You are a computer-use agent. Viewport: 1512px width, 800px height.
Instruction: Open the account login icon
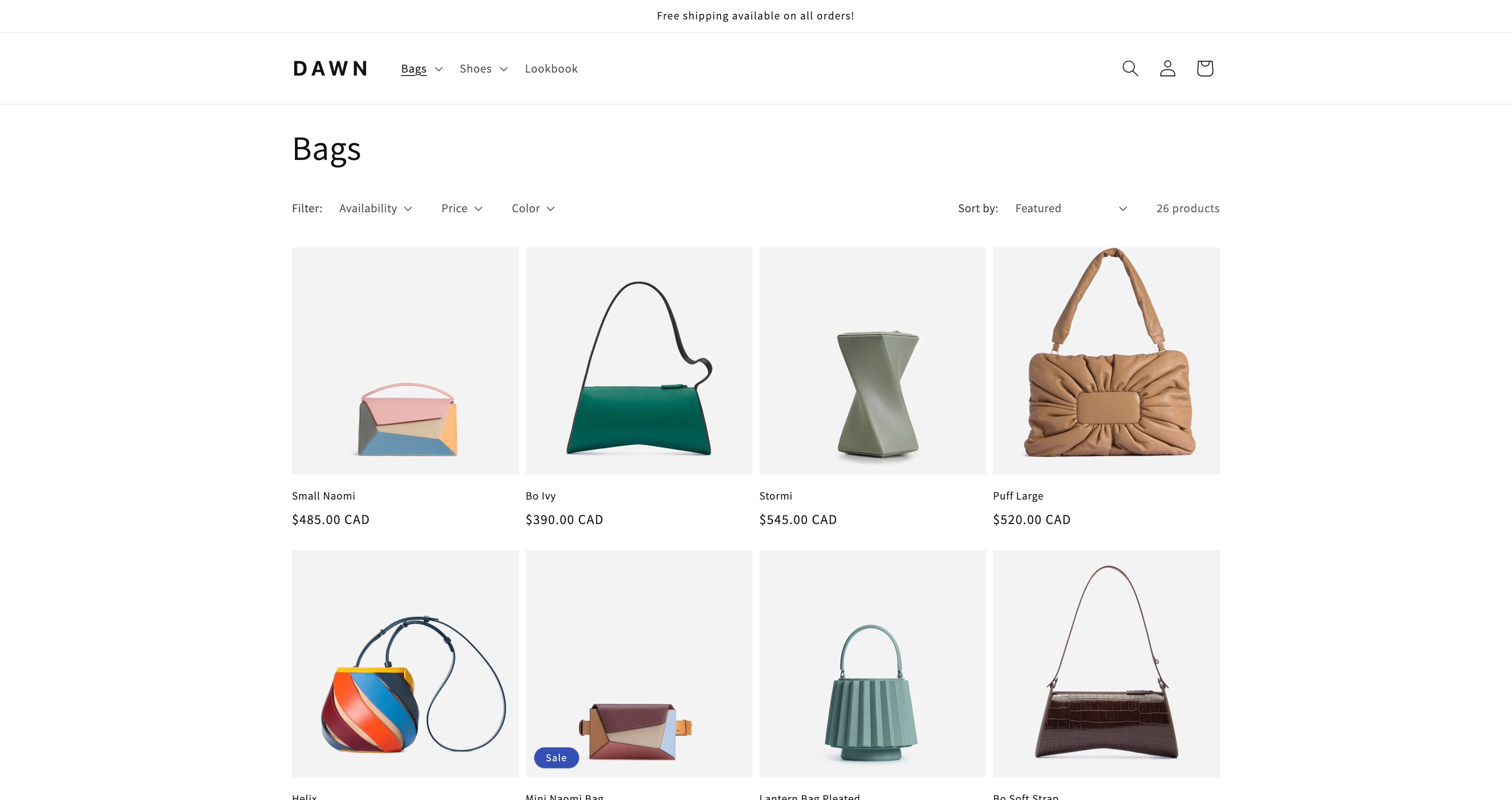pos(1167,69)
